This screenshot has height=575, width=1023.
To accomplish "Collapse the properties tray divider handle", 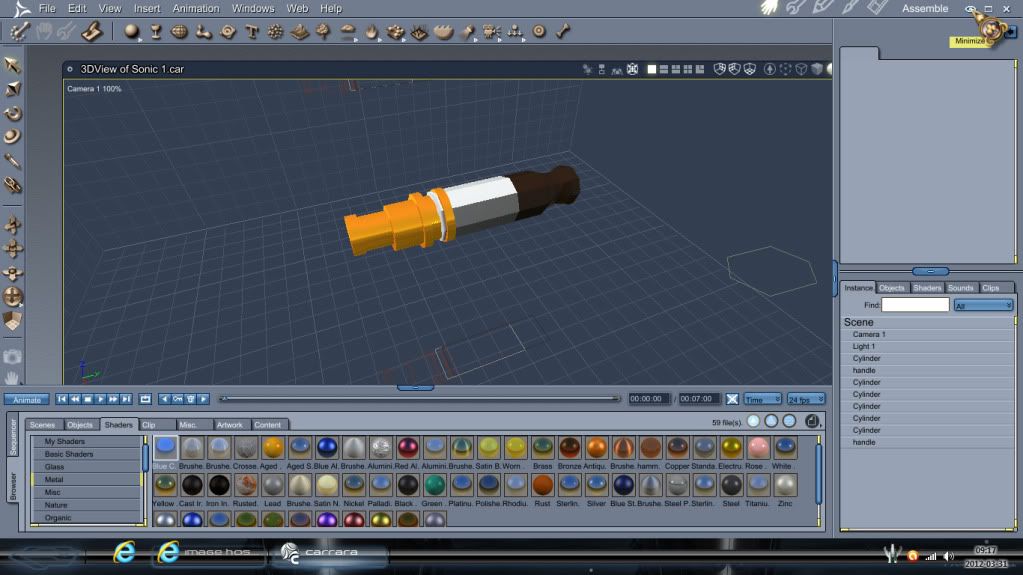I will click(x=930, y=271).
